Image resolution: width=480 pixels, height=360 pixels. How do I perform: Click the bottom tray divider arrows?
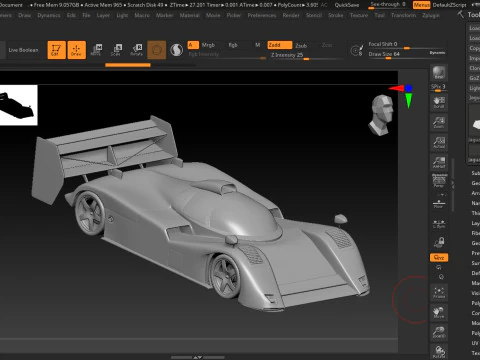(198, 357)
